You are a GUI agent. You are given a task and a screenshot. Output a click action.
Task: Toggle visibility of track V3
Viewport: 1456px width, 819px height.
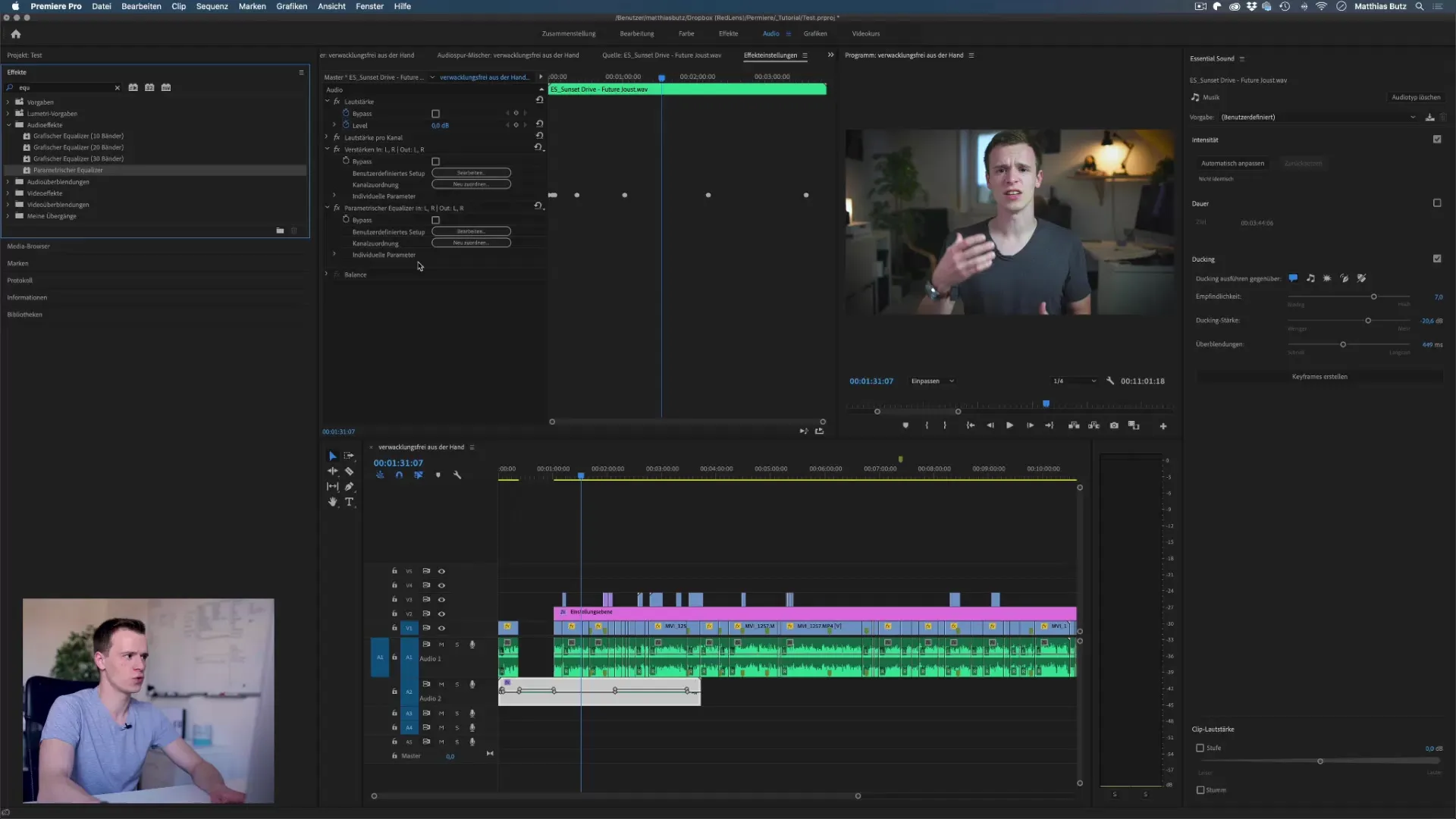point(441,600)
